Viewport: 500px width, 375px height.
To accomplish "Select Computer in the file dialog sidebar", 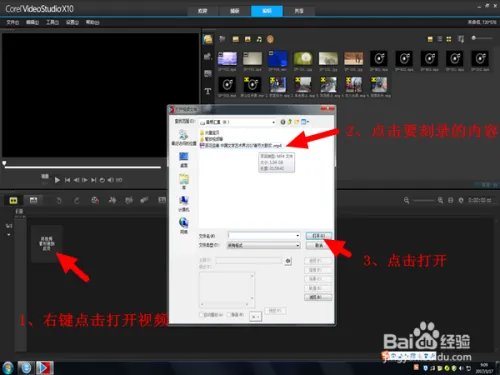I will pyautogui.click(x=184, y=203).
